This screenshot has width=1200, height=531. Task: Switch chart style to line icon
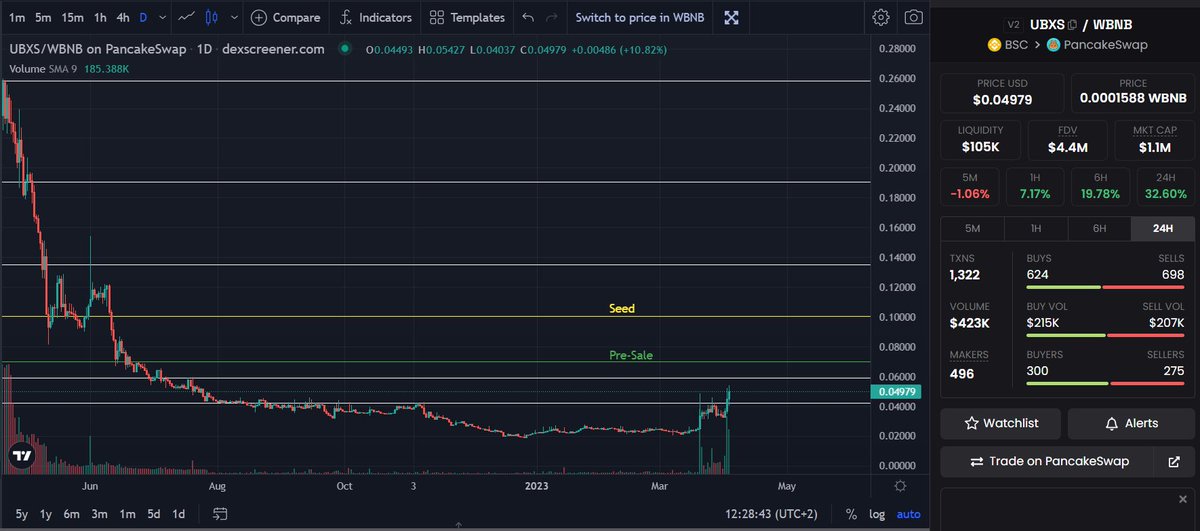pyautogui.click(x=185, y=17)
